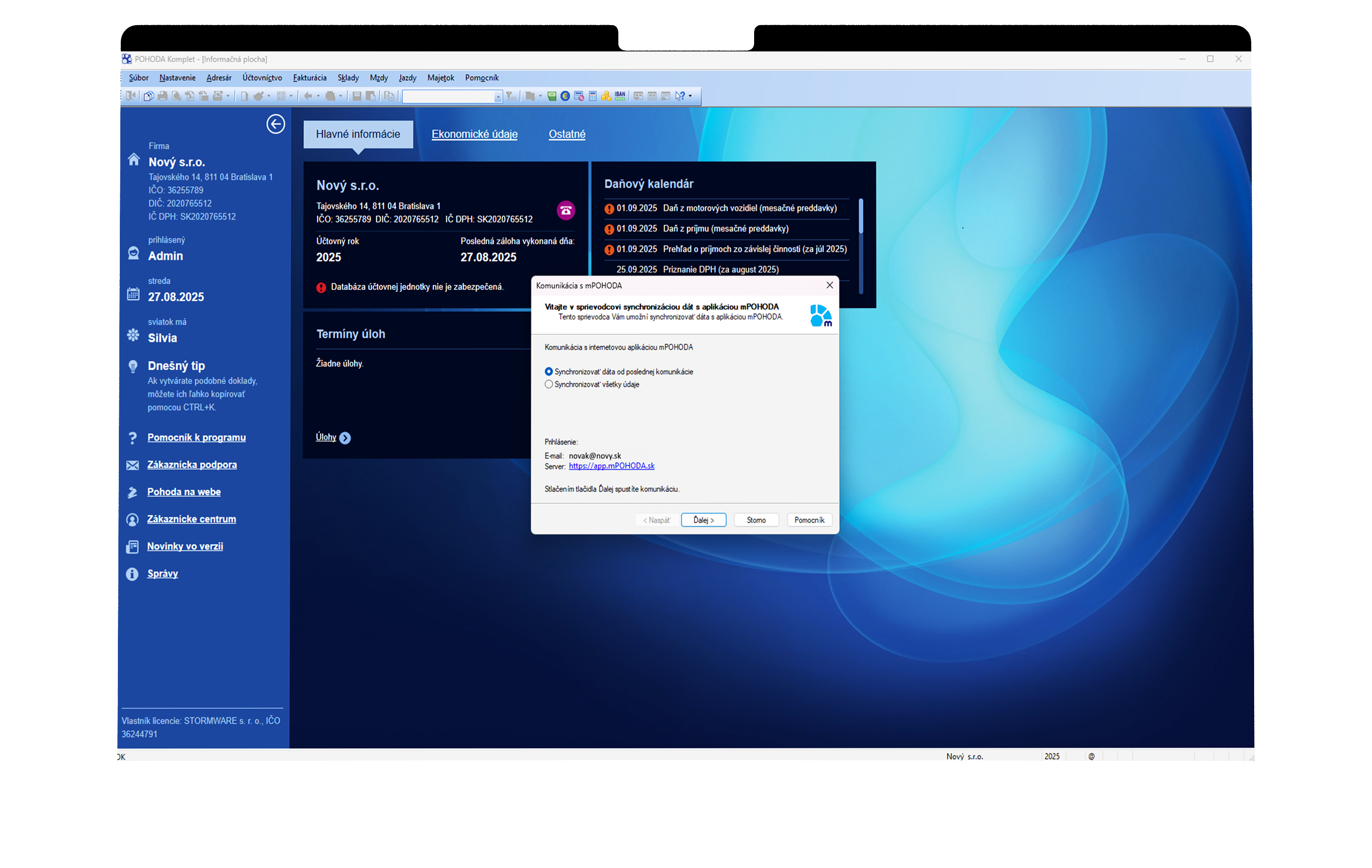1372x868 pixels.
Task: Expand the help cursor dropdown arrow
Action: [690, 96]
